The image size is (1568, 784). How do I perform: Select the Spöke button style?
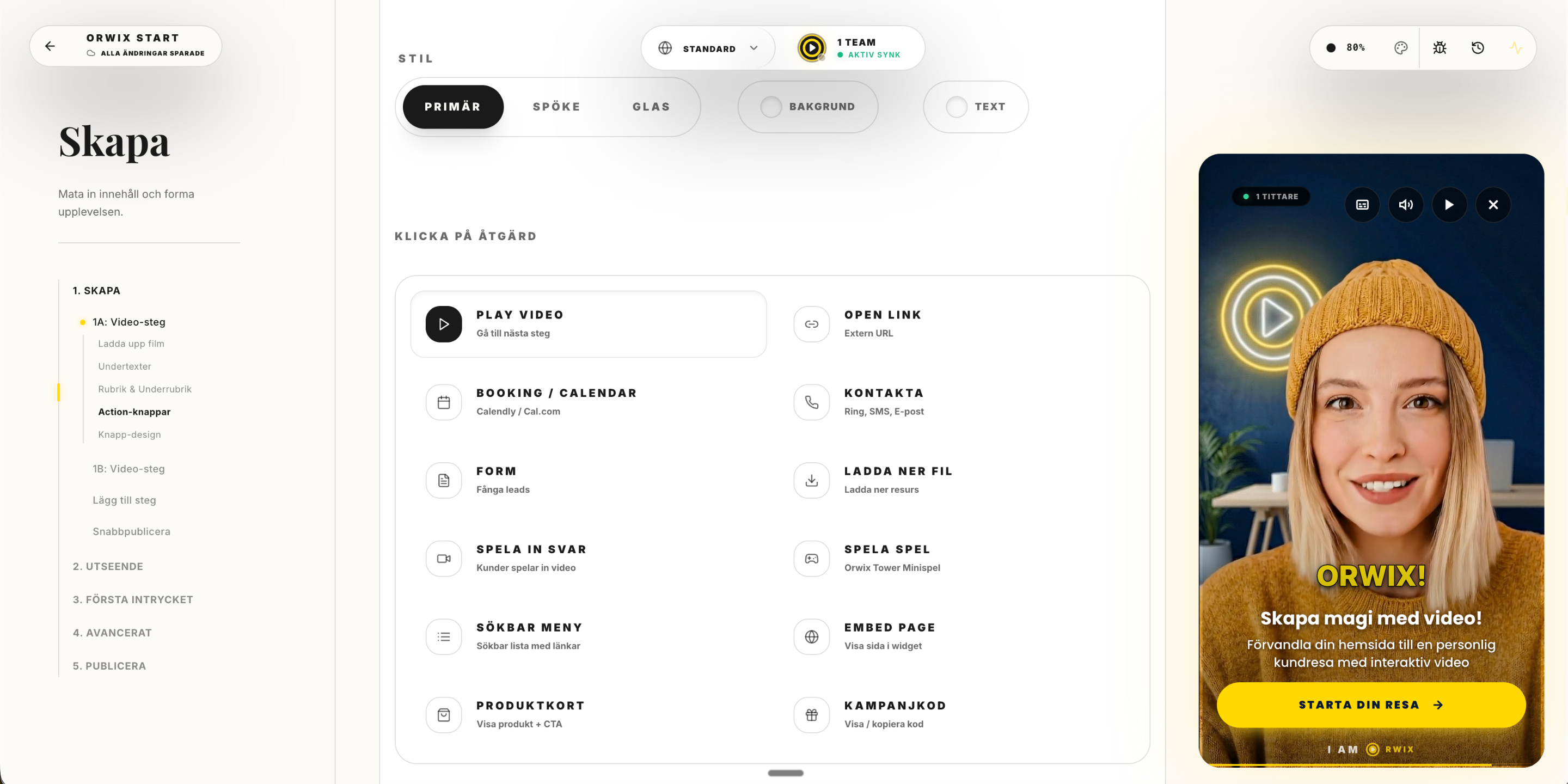[x=556, y=107]
